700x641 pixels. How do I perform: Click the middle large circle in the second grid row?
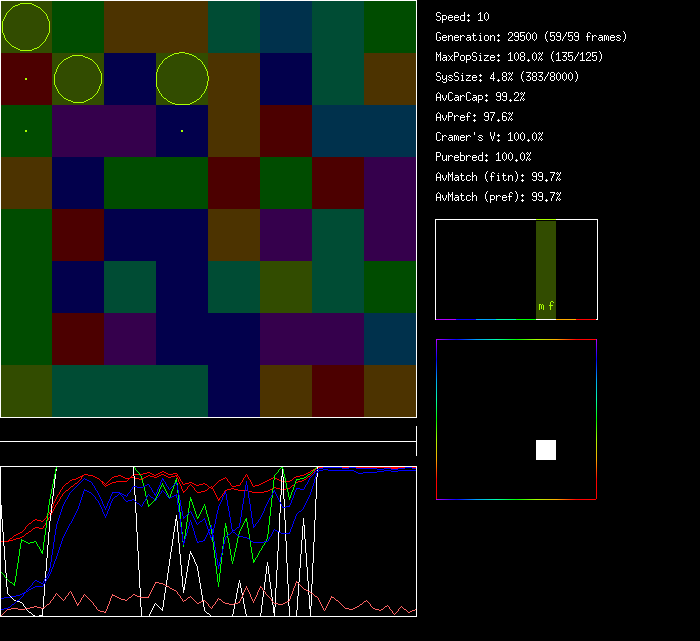pyautogui.click(x=78, y=79)
